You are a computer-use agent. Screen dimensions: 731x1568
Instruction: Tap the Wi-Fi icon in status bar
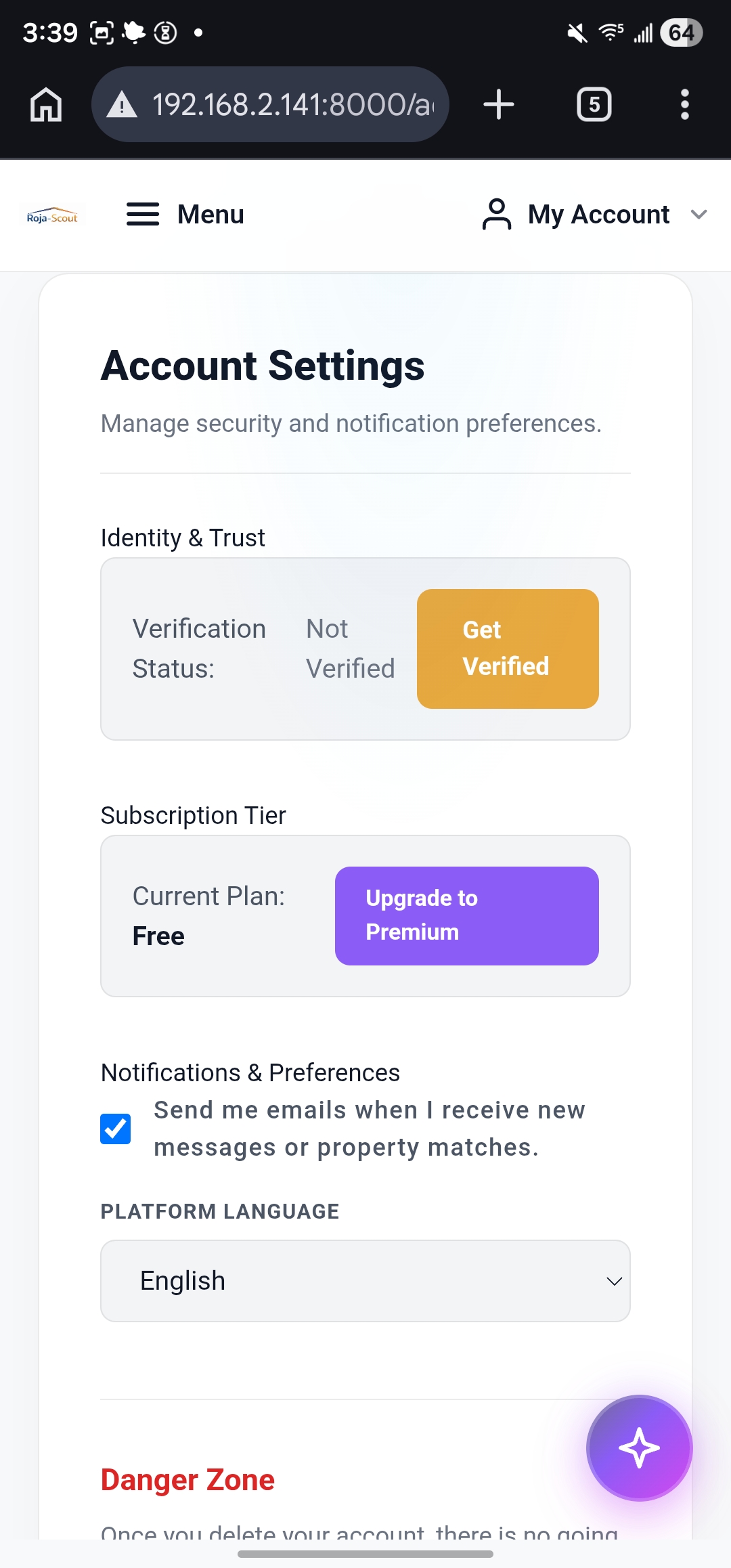611,32
